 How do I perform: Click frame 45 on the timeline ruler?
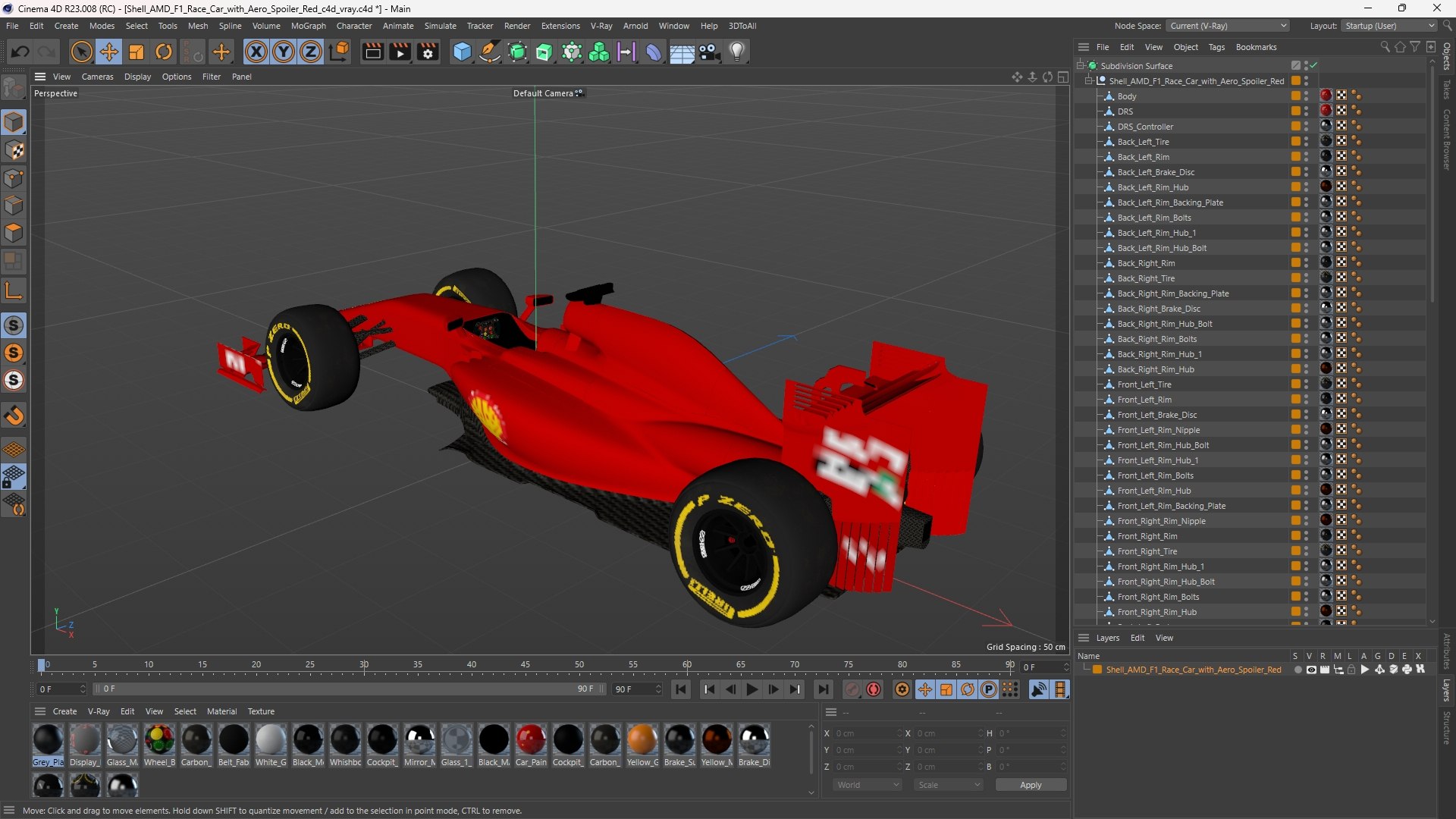coord(526,665)
